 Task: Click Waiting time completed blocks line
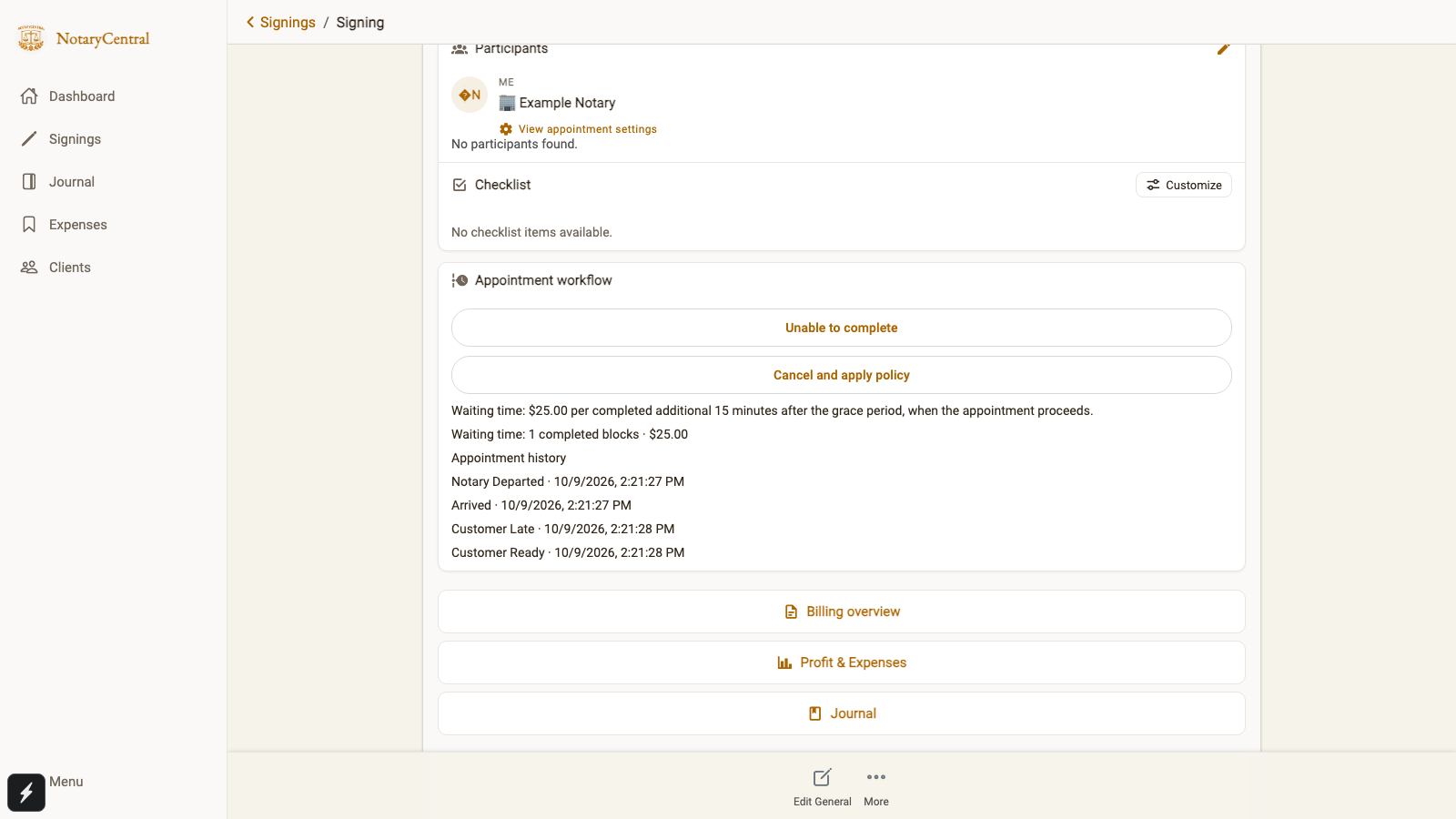570,434
